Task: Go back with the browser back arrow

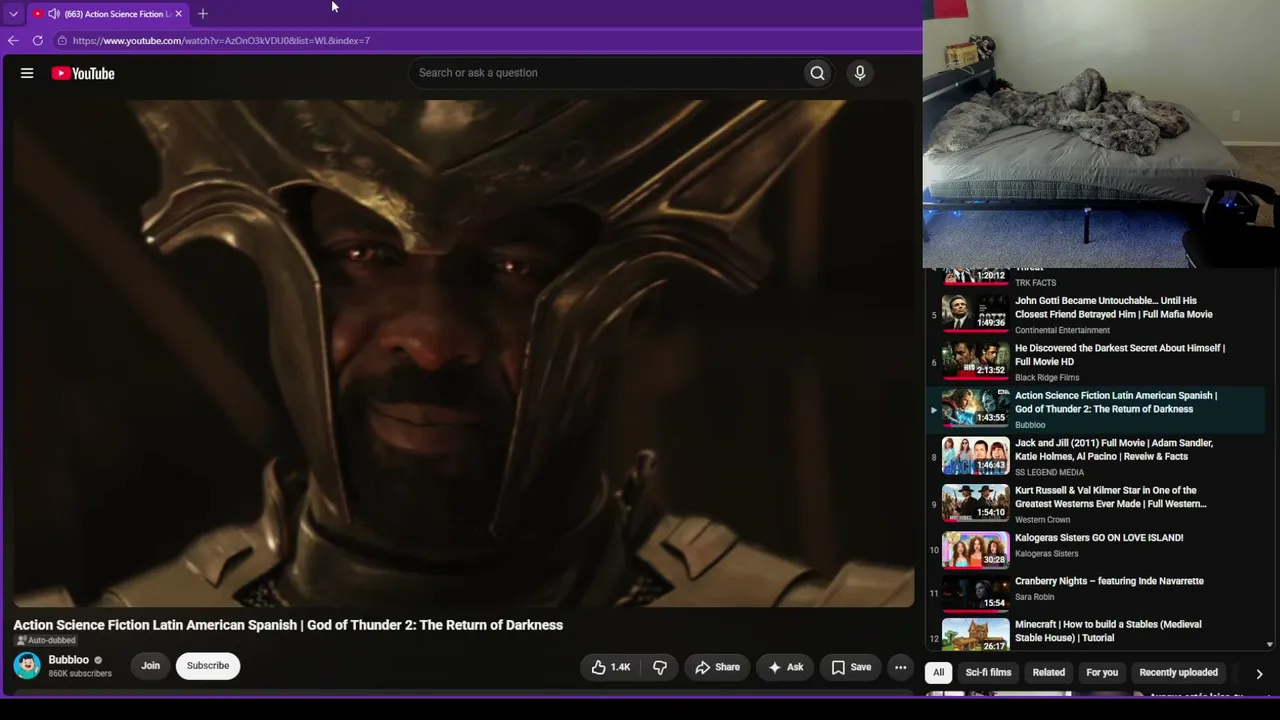Action: (13, 41)
